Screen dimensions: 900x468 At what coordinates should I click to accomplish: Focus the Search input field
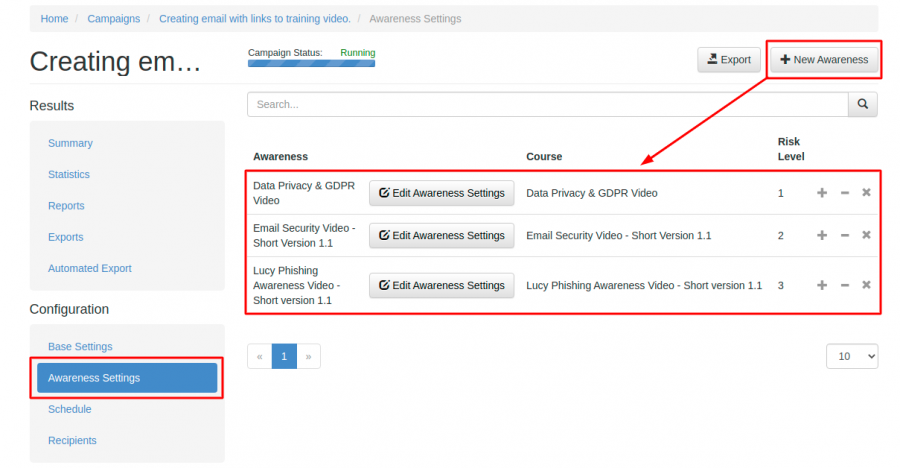(547, 104)
